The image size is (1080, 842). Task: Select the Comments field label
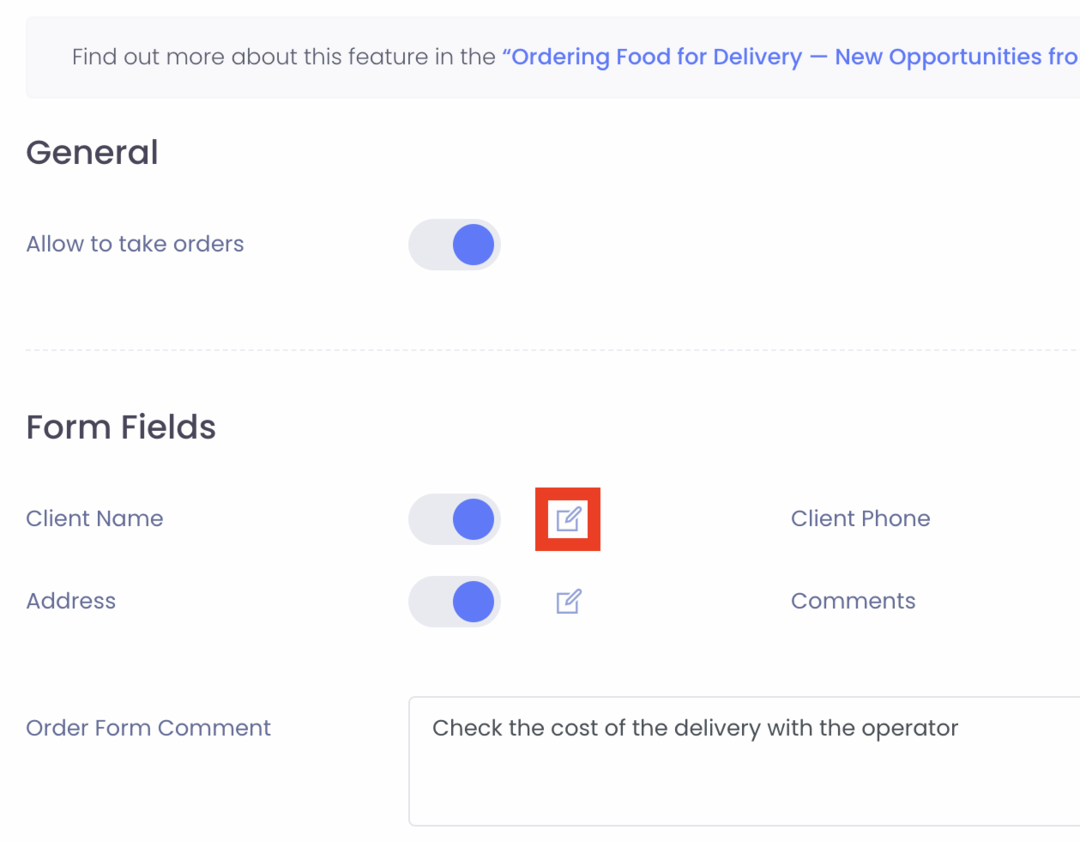pyautogui.click(x=853, y=601)
